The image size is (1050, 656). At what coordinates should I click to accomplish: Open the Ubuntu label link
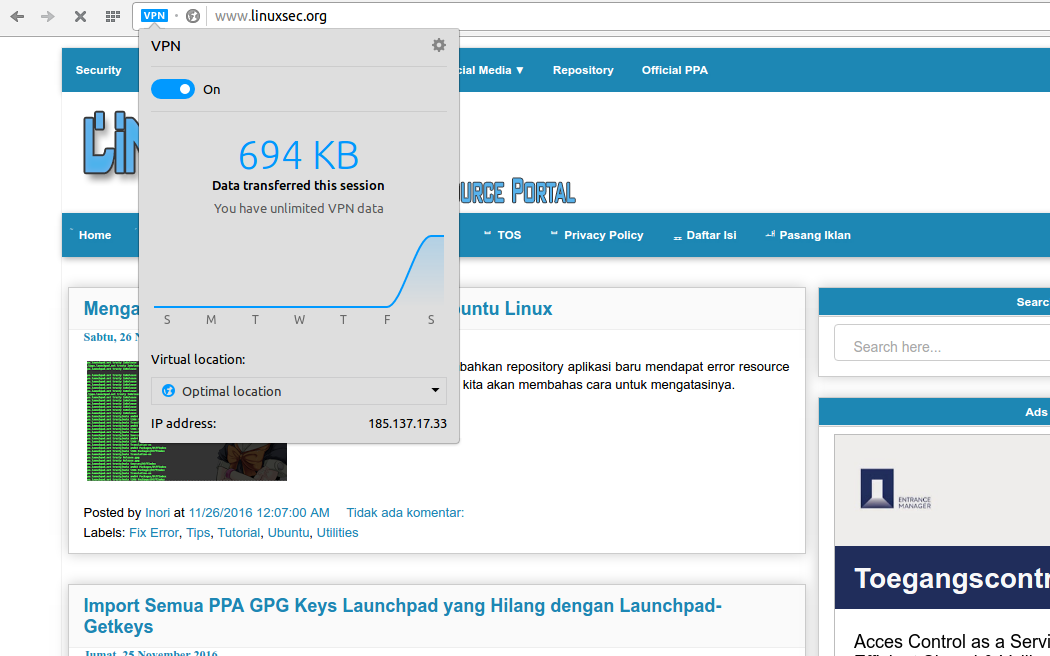click(288, 533)
